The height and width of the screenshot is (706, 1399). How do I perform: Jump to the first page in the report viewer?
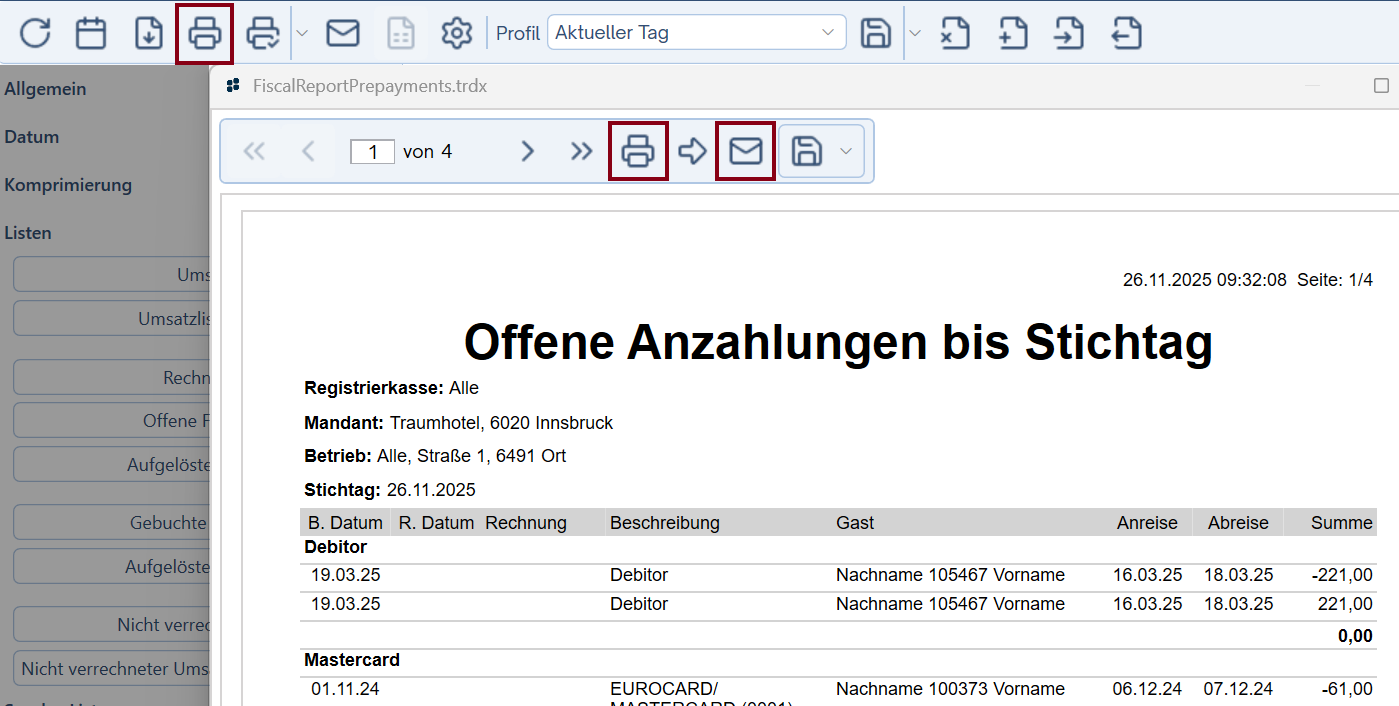tap(254, 151)
